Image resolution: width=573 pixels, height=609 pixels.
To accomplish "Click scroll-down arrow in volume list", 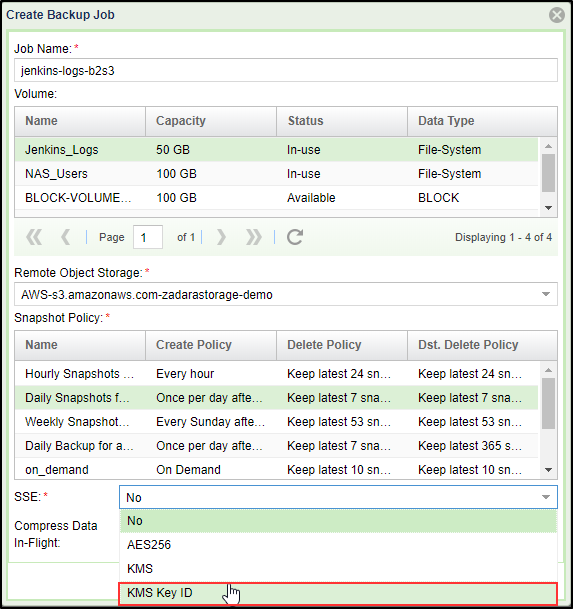I will tap(548, 208).
